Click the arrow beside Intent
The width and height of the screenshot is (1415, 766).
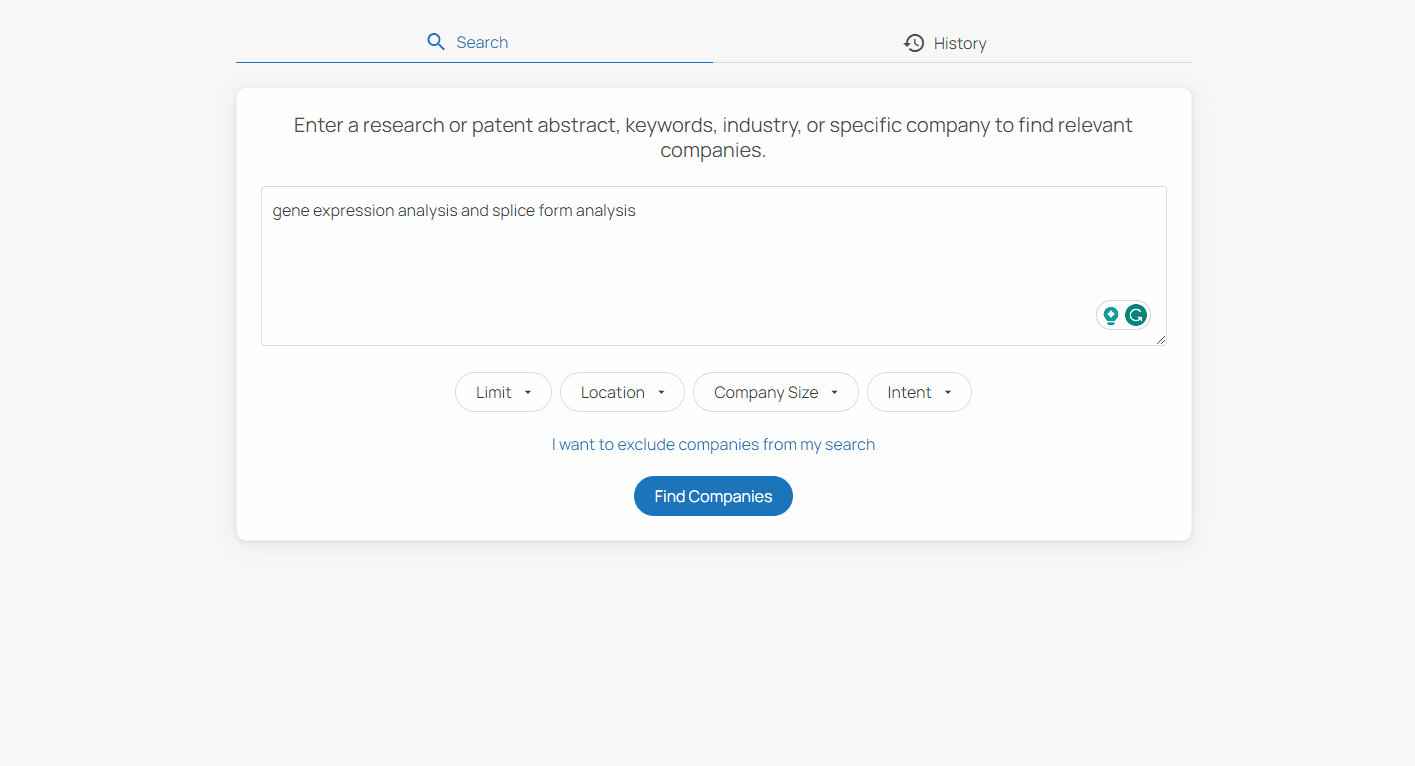[x=947, y=393]
